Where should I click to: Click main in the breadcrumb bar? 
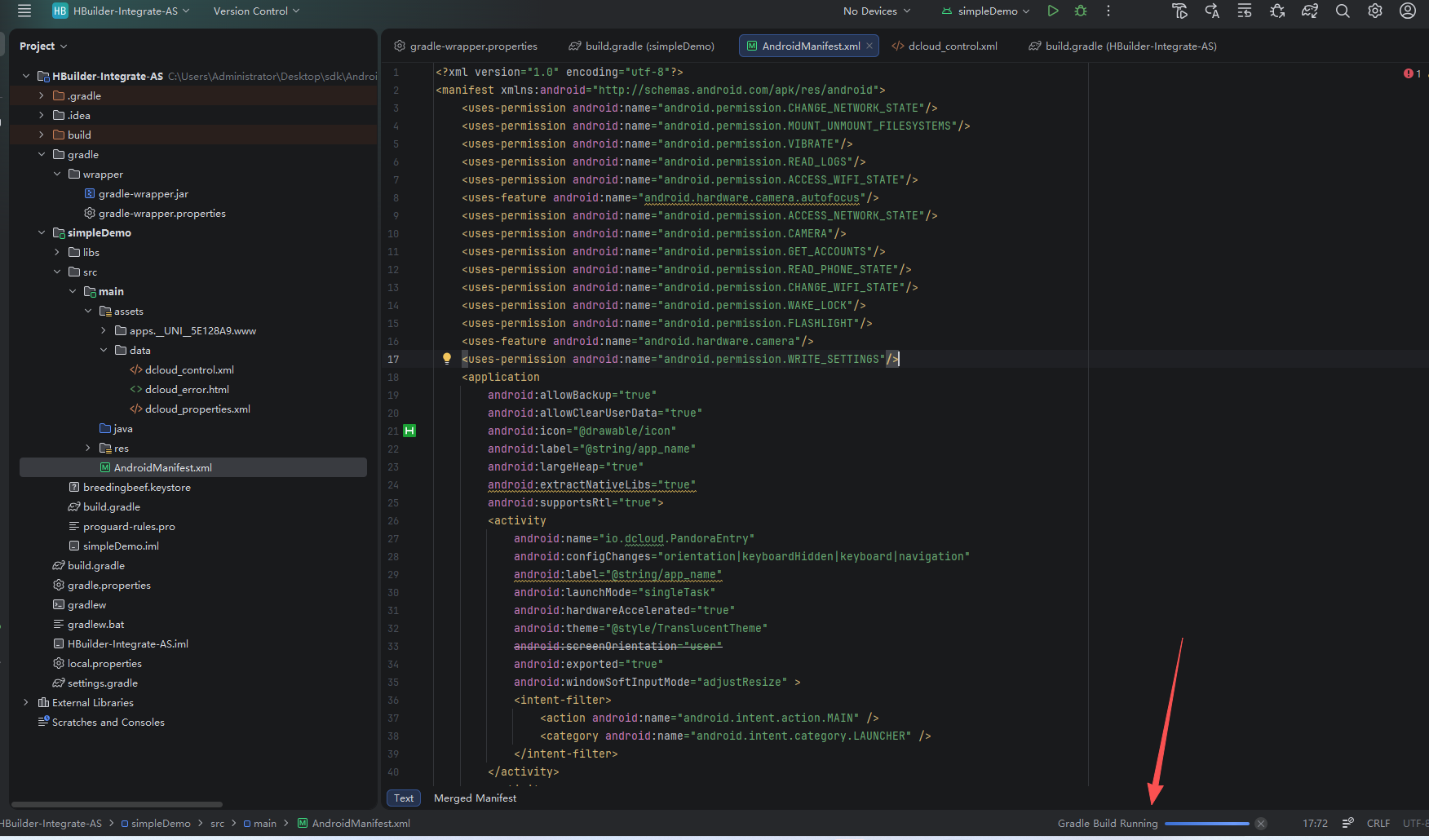click(x=260, y=824)
